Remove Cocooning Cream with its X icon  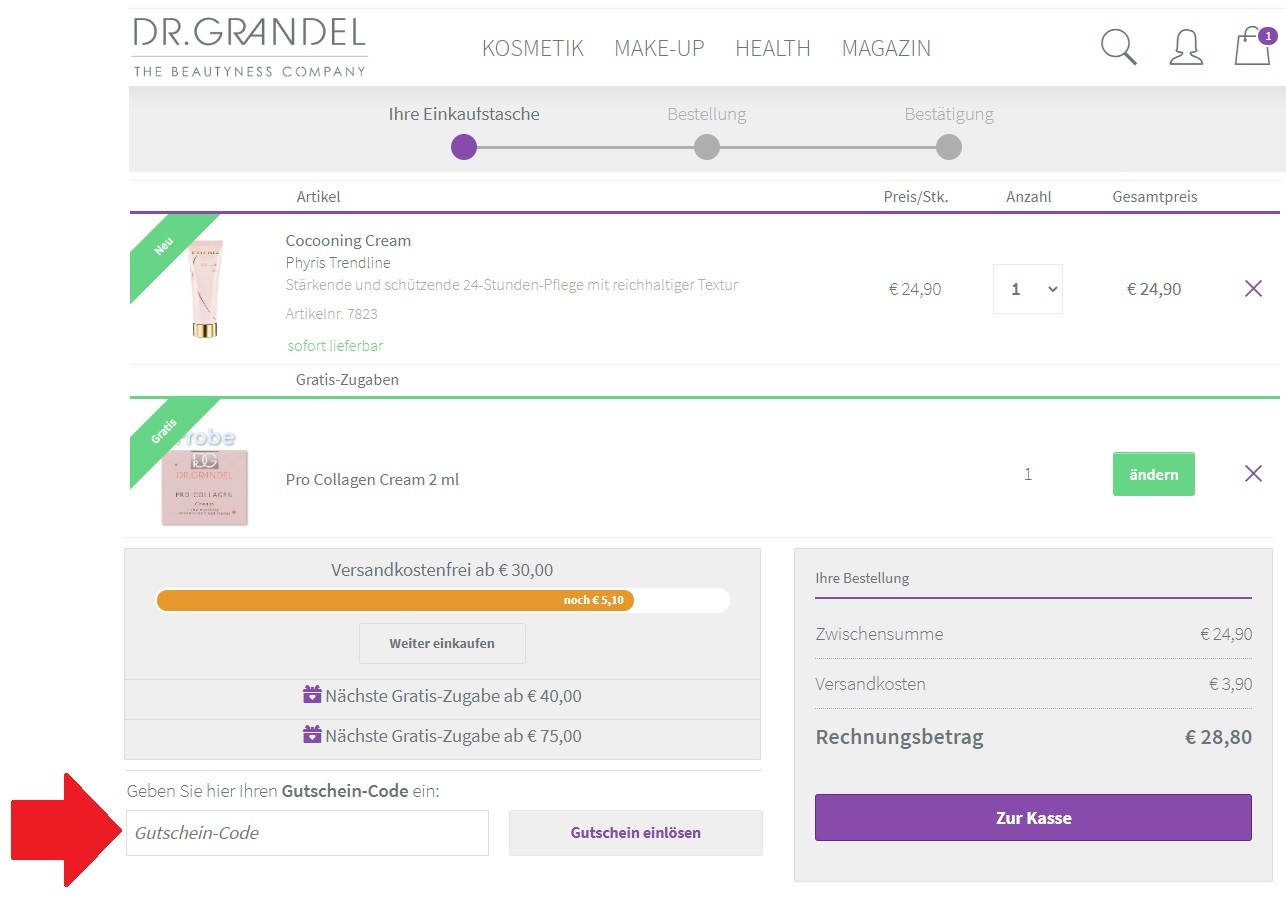click(x=1253, y=289)
